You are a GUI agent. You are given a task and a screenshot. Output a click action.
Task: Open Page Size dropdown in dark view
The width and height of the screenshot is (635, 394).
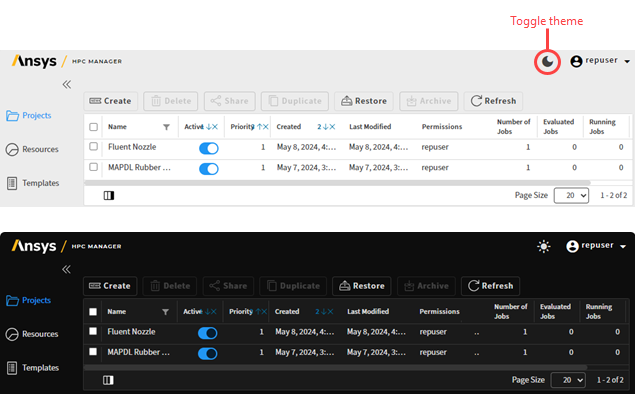568,380
